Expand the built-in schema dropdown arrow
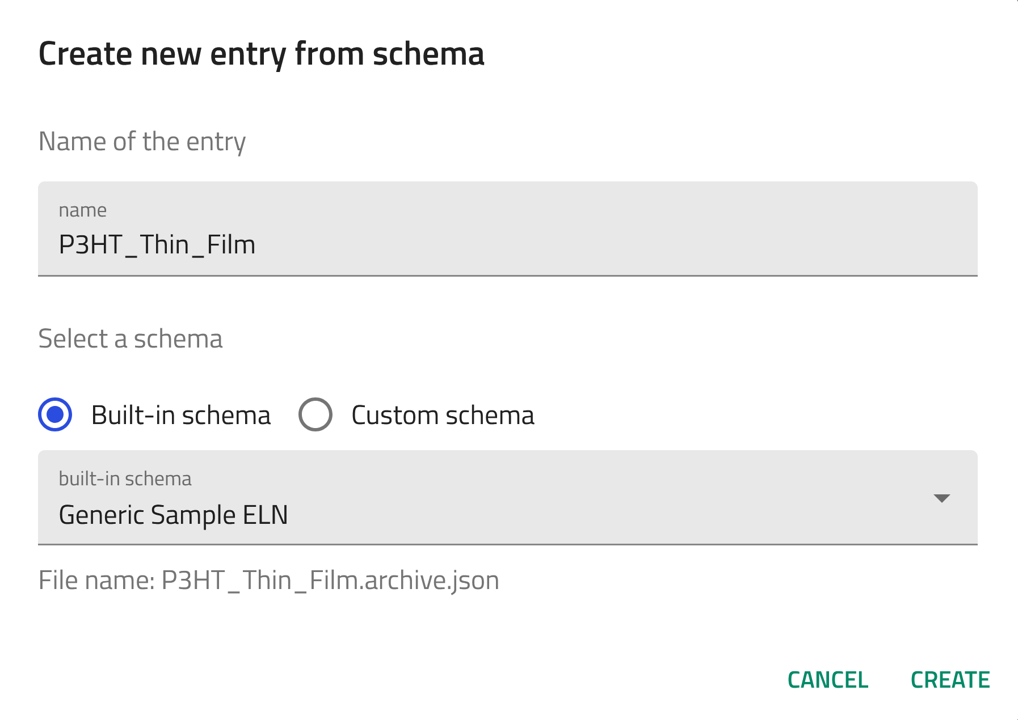 (941, 498)
